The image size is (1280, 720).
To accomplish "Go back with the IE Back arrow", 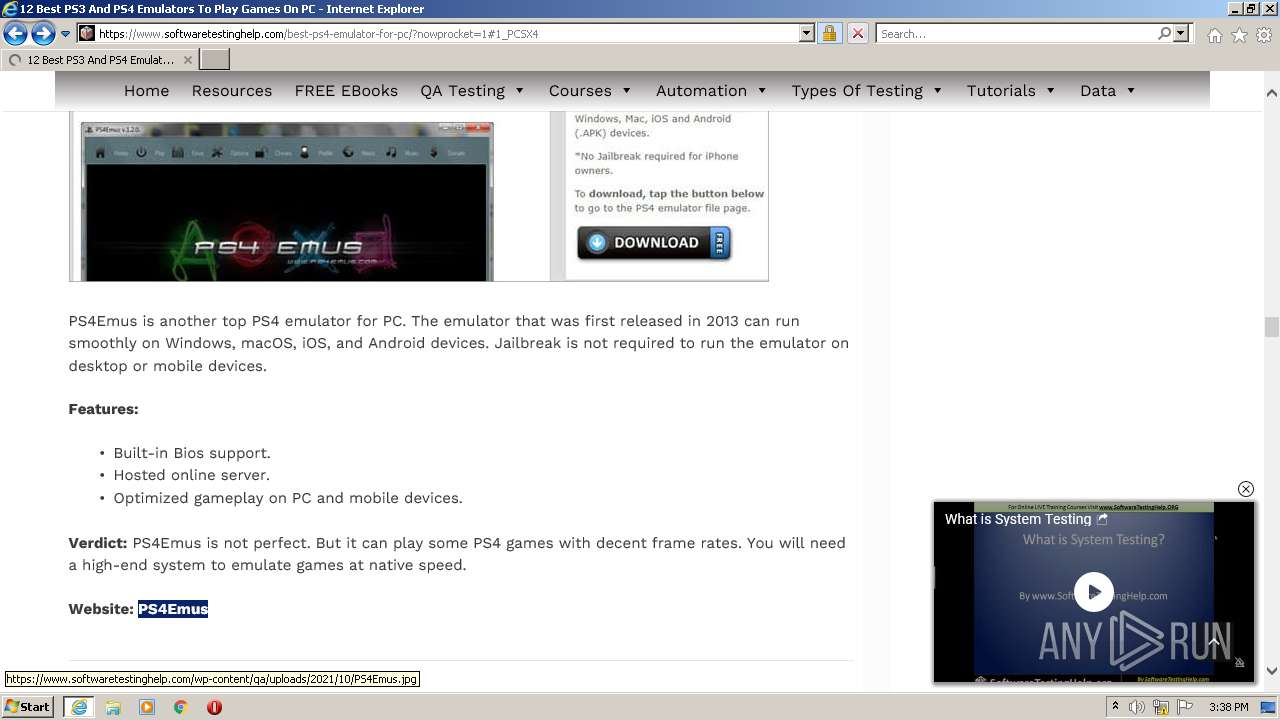I will click(15, 34).
